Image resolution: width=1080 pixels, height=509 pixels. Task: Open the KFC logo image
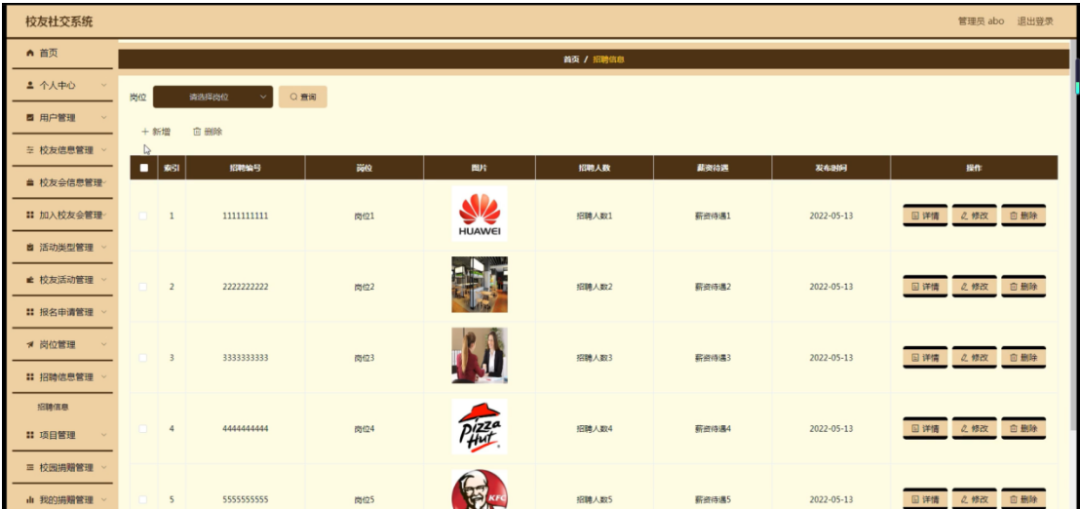coord(479,490)
